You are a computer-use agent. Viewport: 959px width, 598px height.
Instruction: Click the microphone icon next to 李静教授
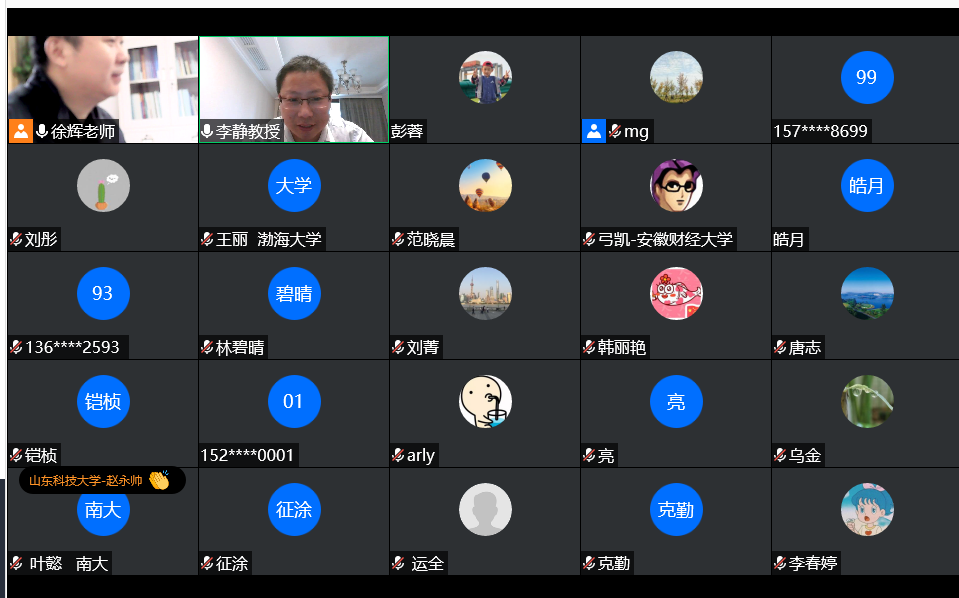[x=207, y=131]
